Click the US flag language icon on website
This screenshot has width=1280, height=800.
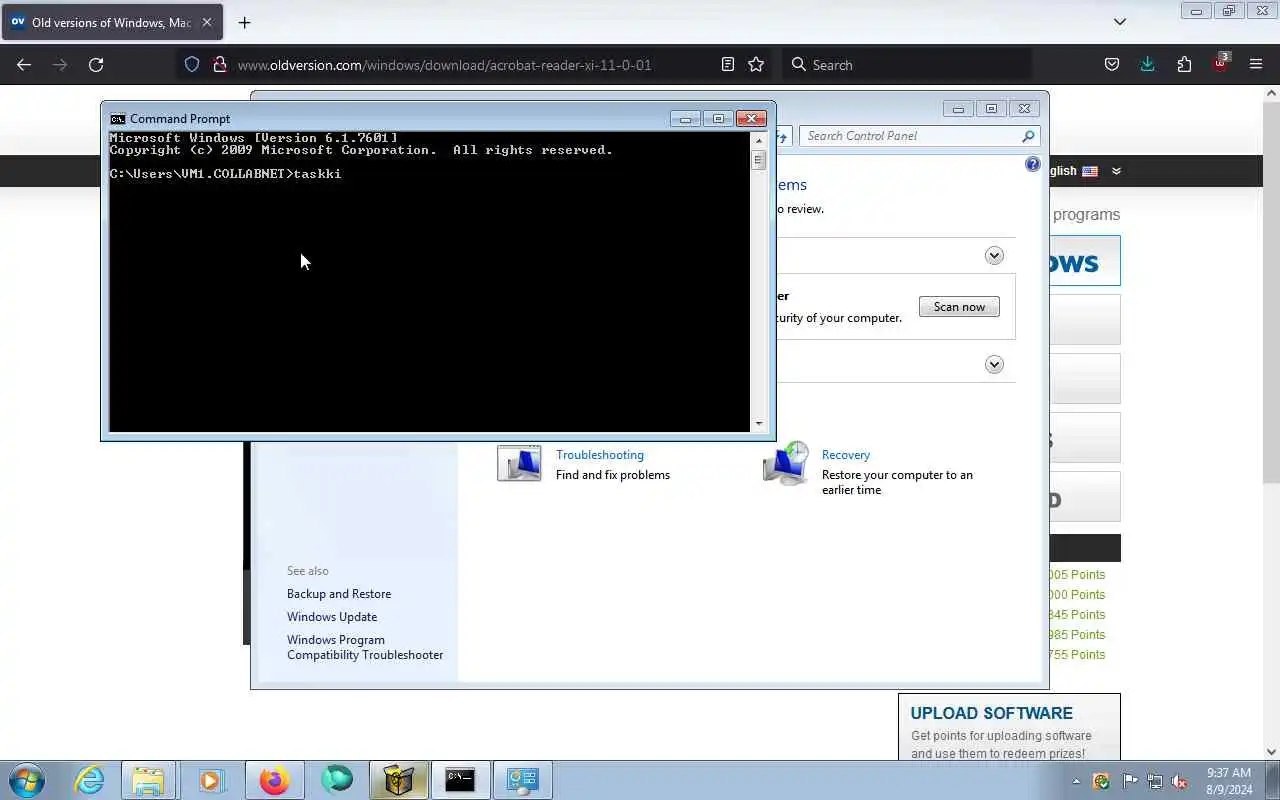1090,171
